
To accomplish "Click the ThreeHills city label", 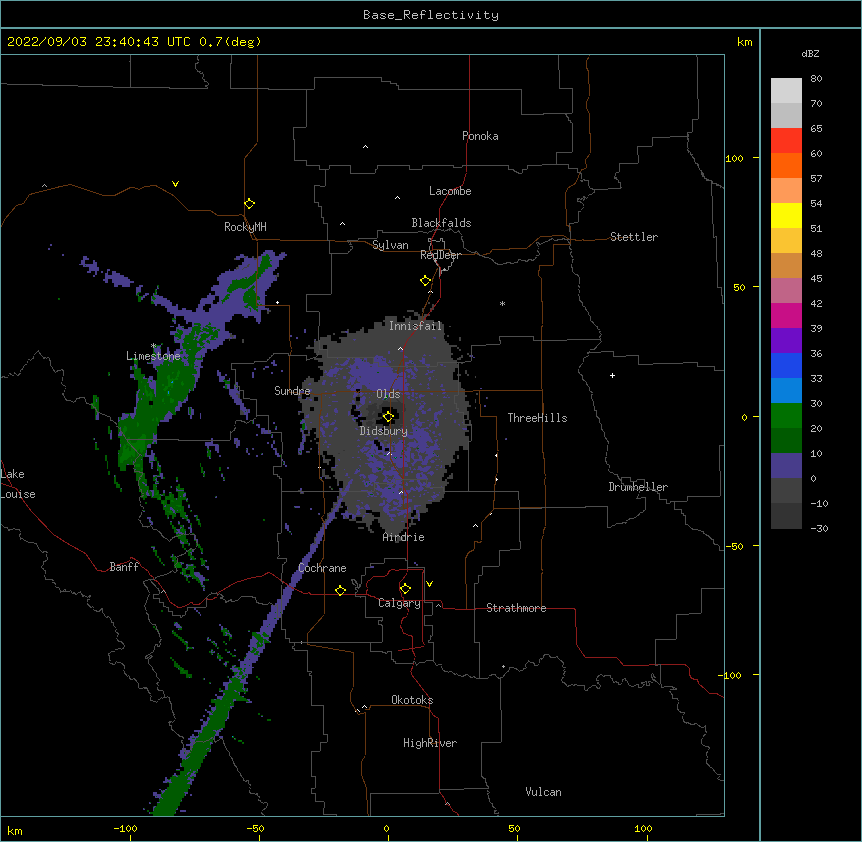I will (537, 418).
